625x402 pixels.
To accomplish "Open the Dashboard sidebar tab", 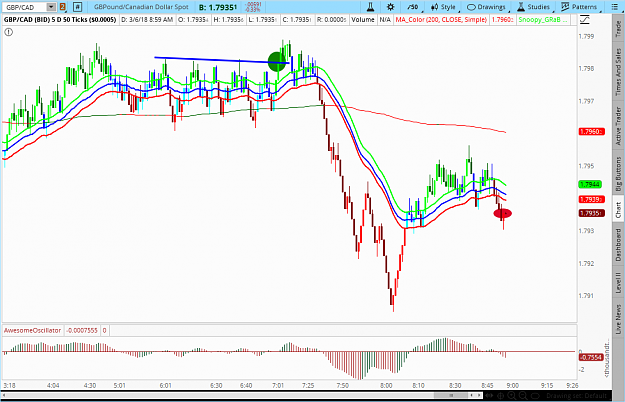I will (618, 244).
